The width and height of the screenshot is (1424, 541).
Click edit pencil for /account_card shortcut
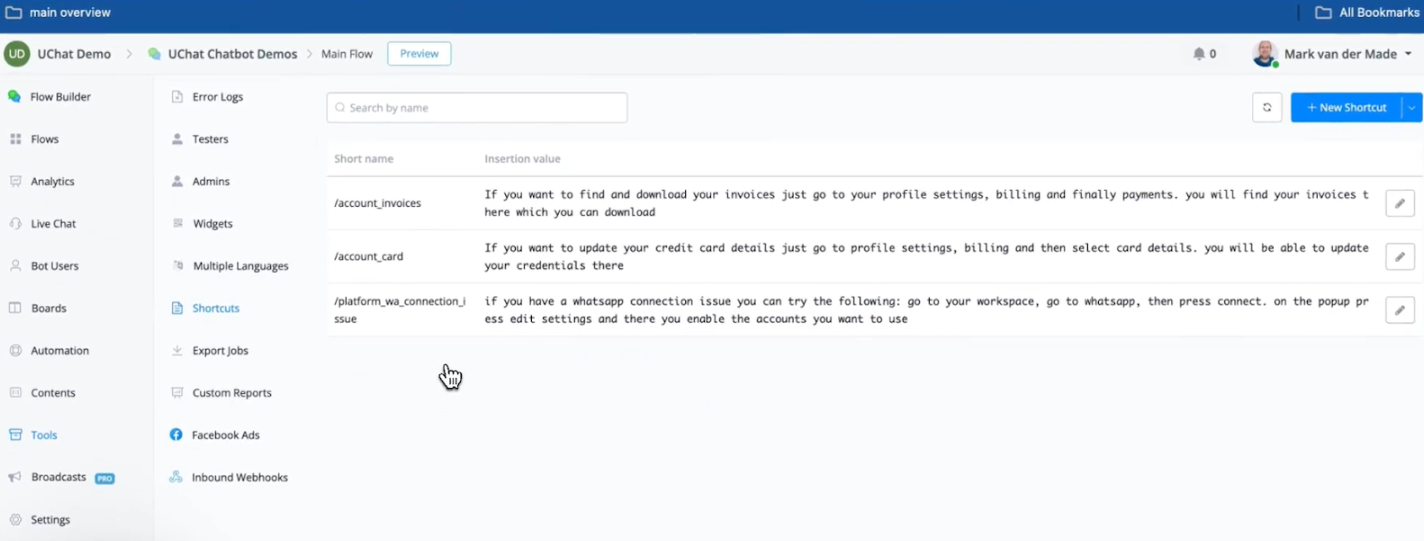tap(1399, 257)
